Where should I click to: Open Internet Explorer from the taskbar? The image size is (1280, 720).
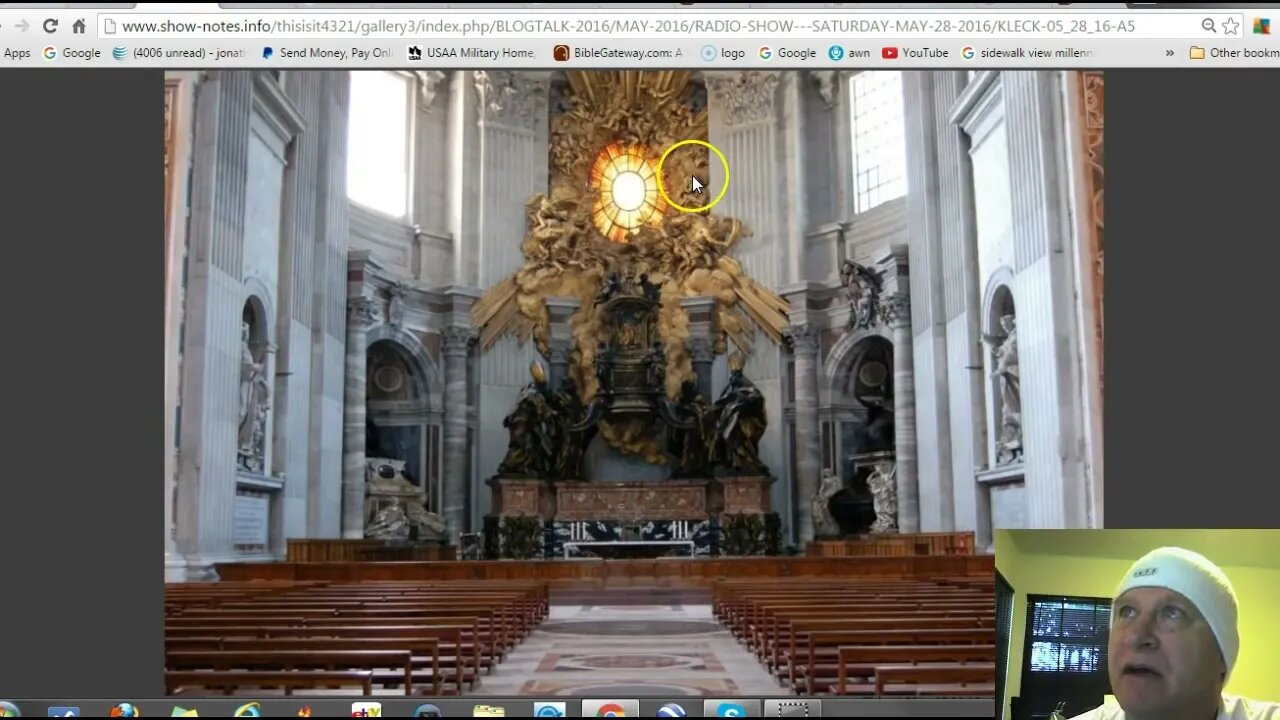click(246, 711)
